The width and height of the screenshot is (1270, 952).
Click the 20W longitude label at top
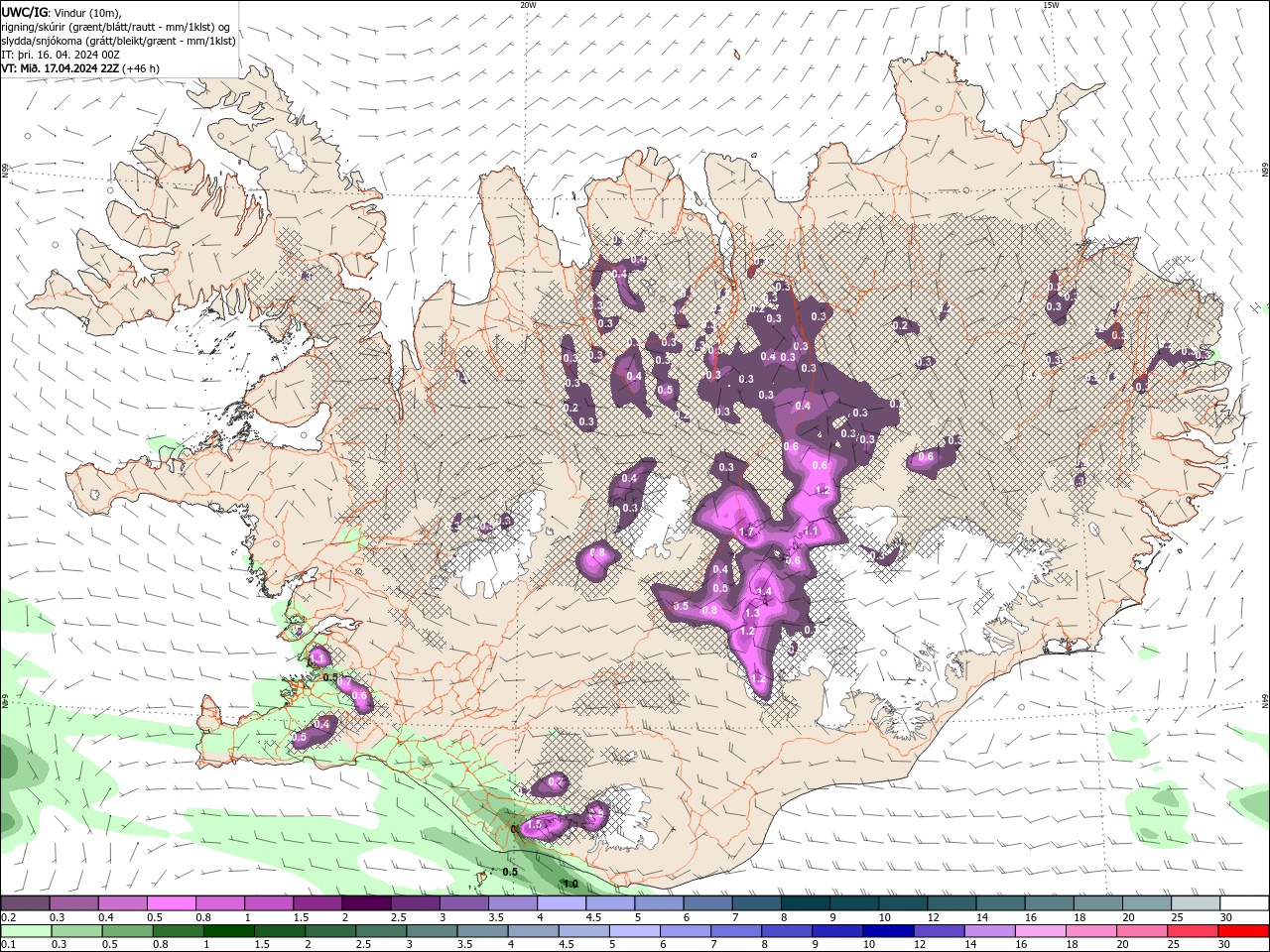pyautogui.click(x=528, y=5)
